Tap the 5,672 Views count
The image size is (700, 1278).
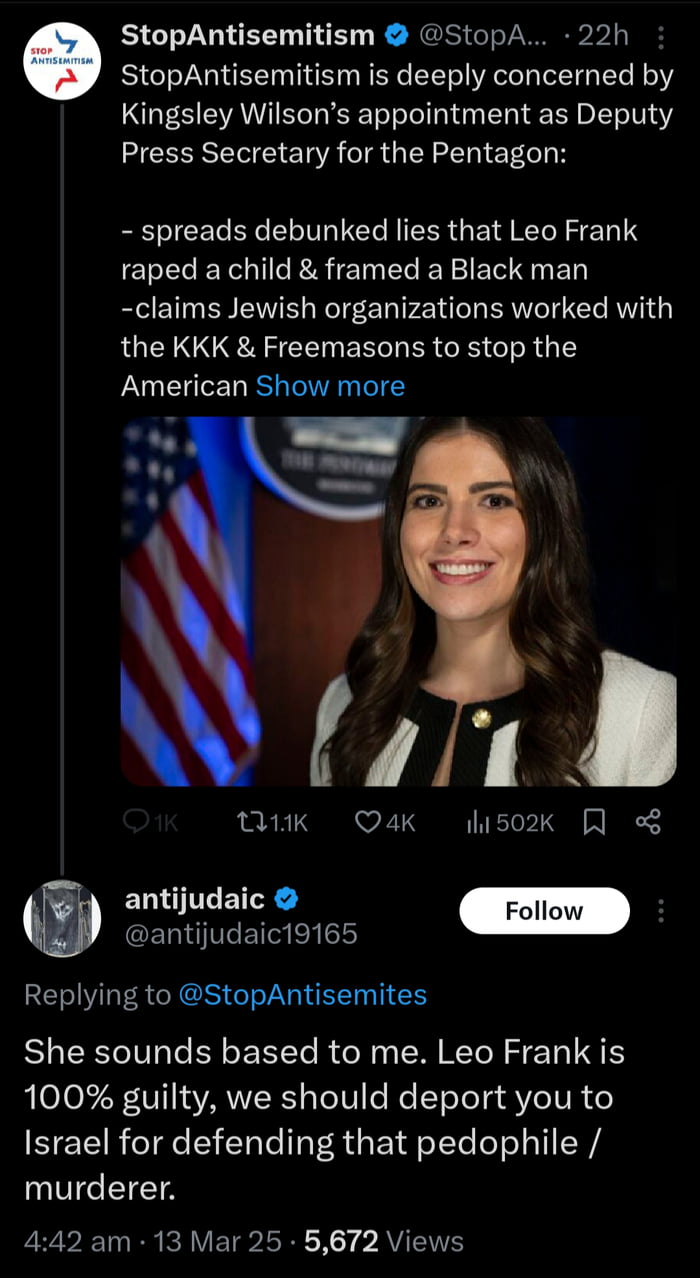pyautogui.click(x=384, y=1242)
